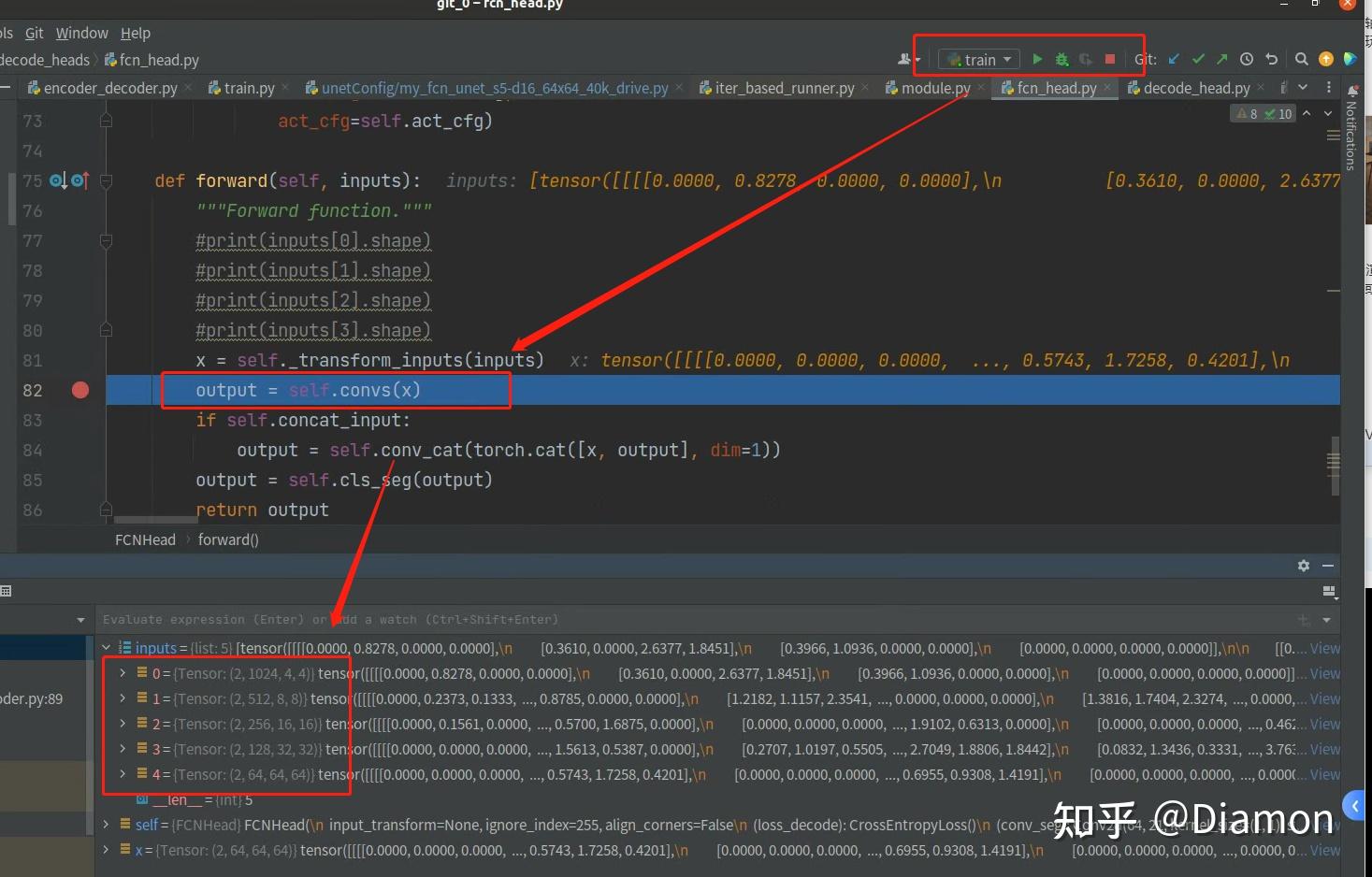Push commits using the green arrow icon
The image size is (1372, 877).
[1221, 59]
